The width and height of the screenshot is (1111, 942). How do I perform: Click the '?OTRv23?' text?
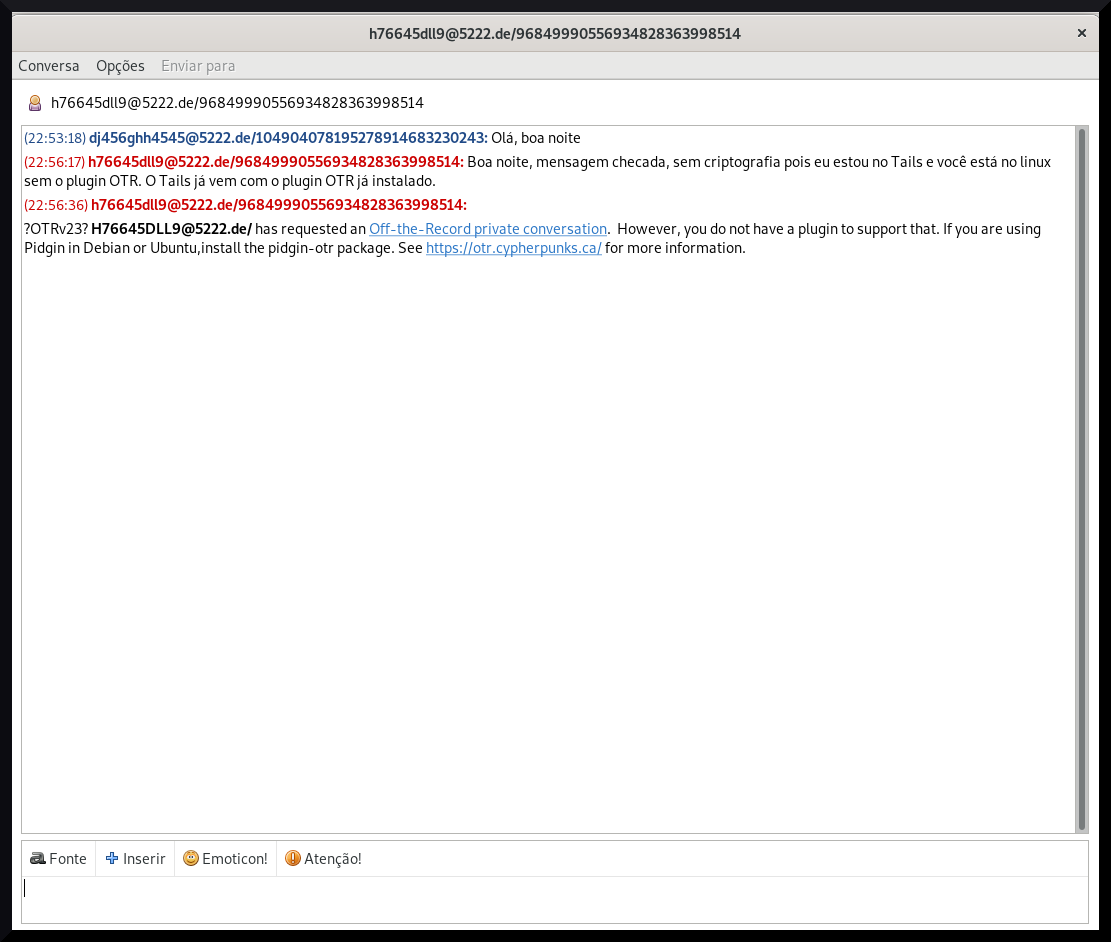(x=56, y=229)
